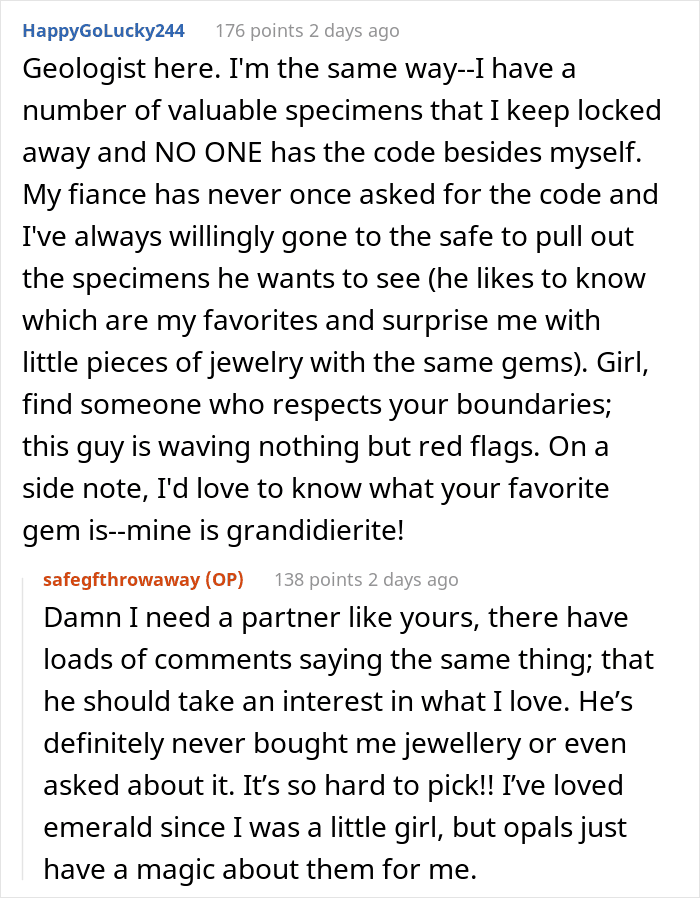Open HappyGoLucky244's user profile
The height and width of the screenshot is (898, 700).
[104, 31]
